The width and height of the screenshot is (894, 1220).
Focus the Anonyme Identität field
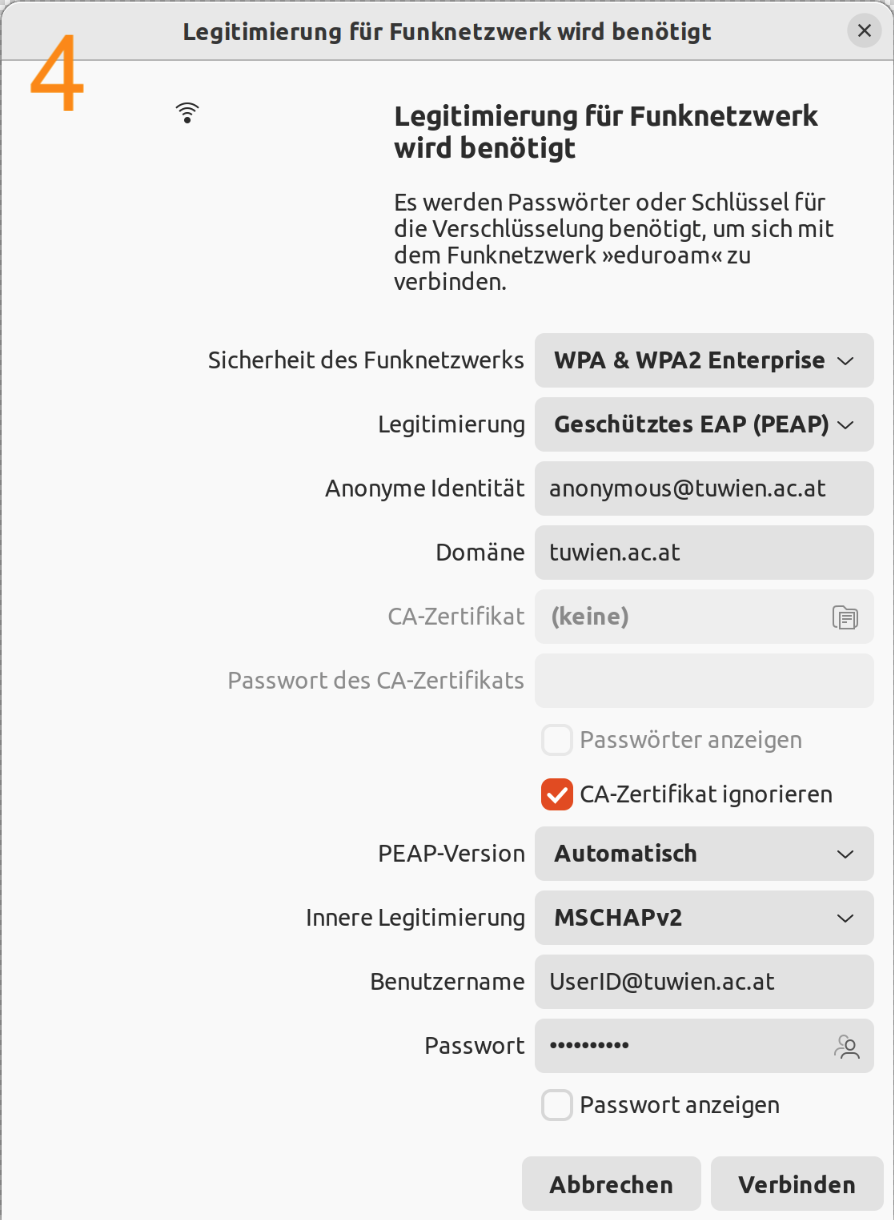click(704, 489)
